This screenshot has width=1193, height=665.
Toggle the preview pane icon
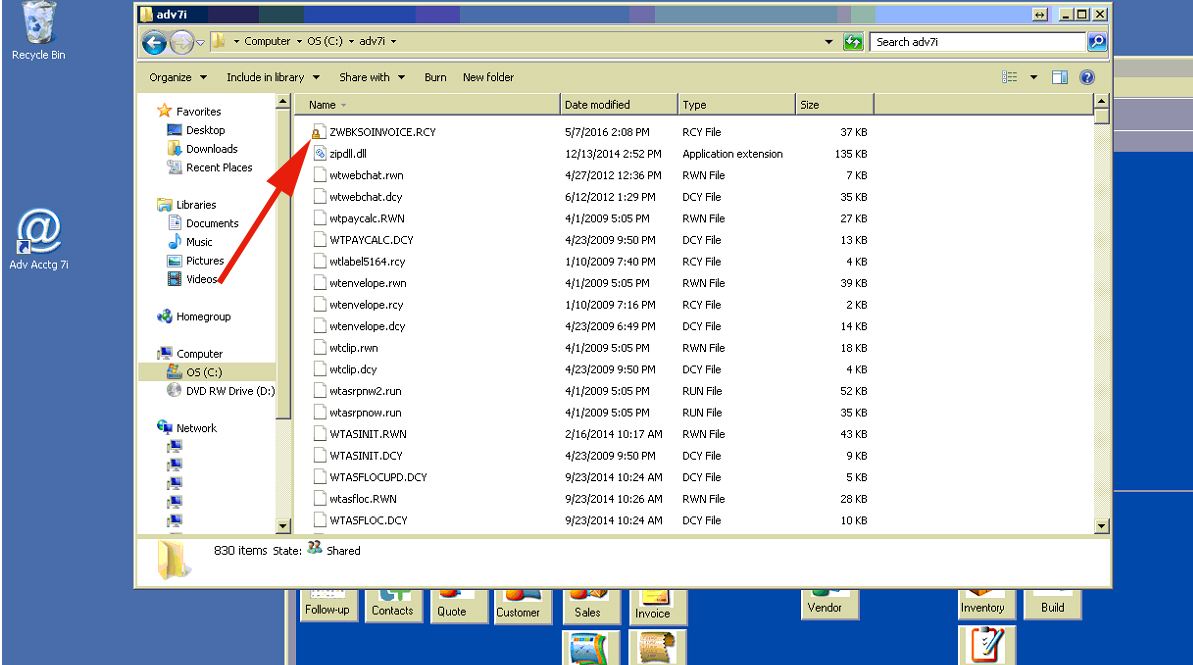tap(1060, 76)
